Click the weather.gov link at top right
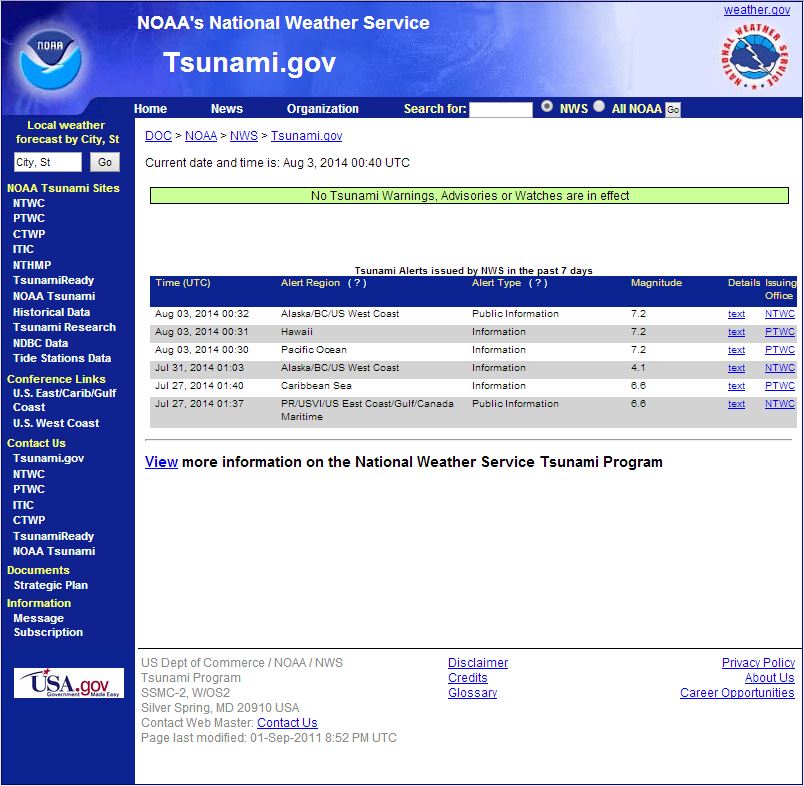Viewport: 804px width, 786px height. [757, 10]
